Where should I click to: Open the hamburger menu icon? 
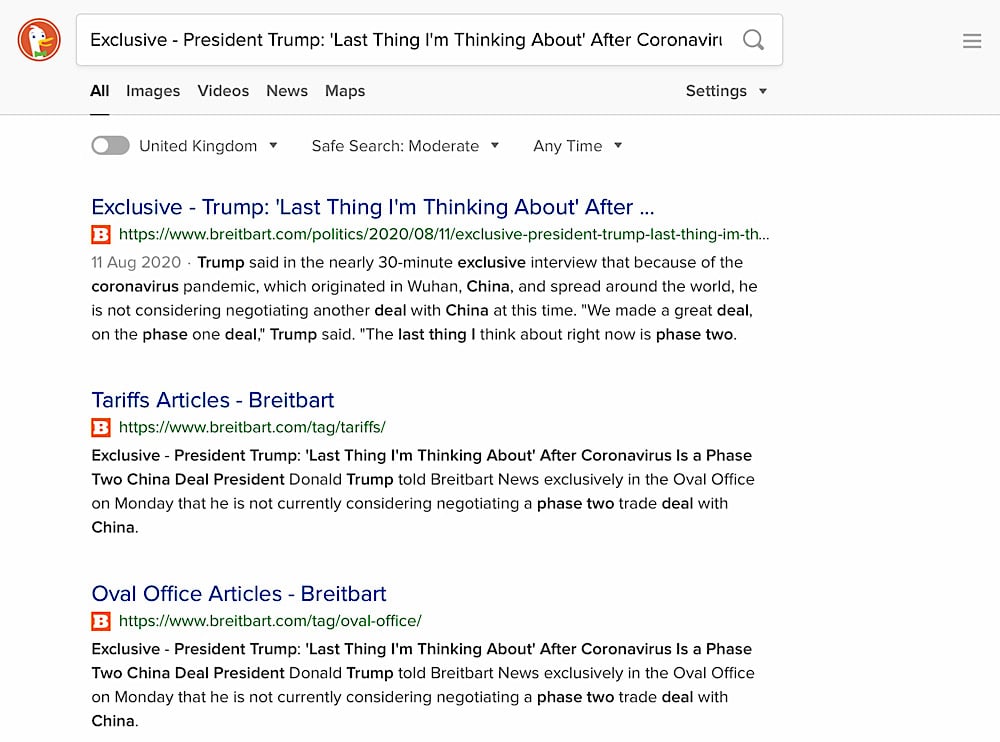pyautogui.click(x=972, y=41)
